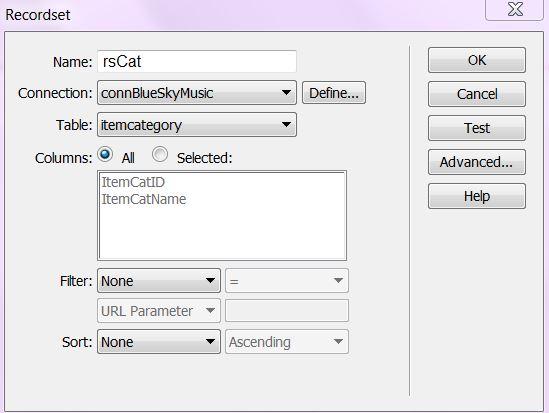Click Define connection button
This screenshot has height=413, width=549.
pyautogui.click(x=334, y=93)
